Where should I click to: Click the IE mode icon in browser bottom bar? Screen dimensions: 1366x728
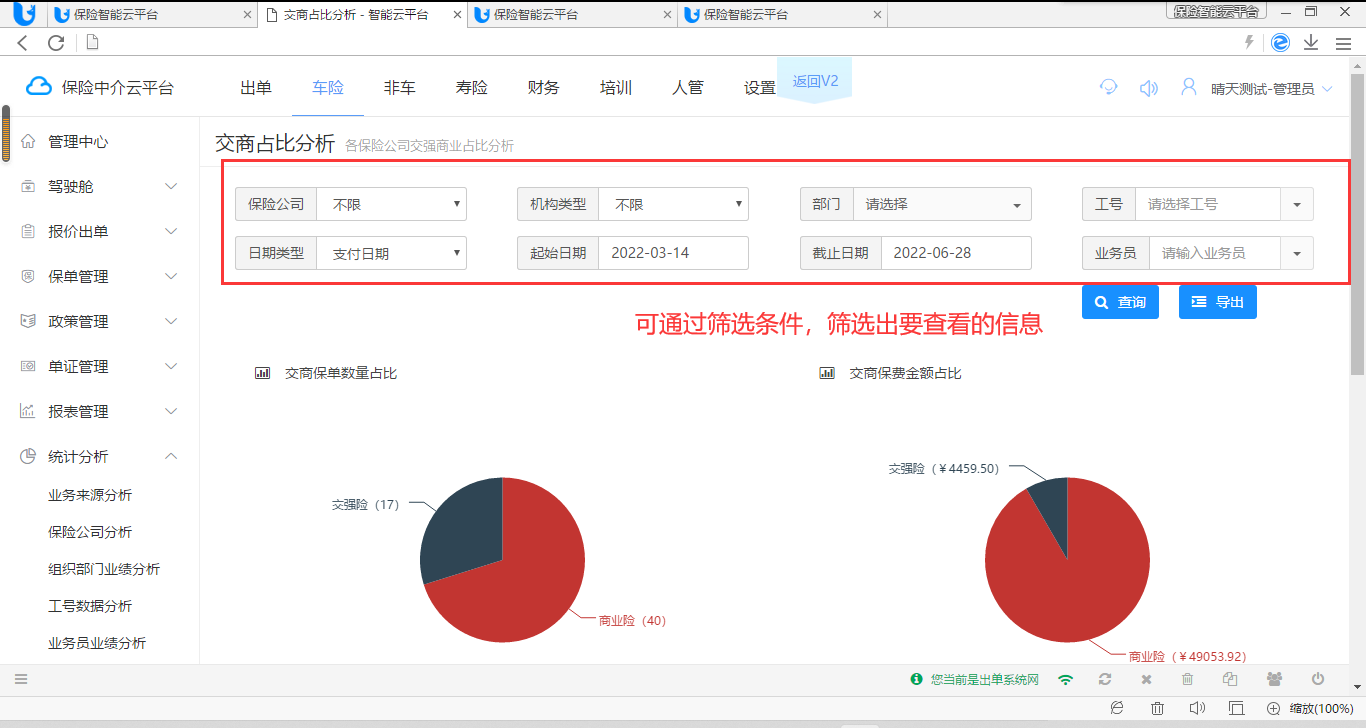[1117, 708]
